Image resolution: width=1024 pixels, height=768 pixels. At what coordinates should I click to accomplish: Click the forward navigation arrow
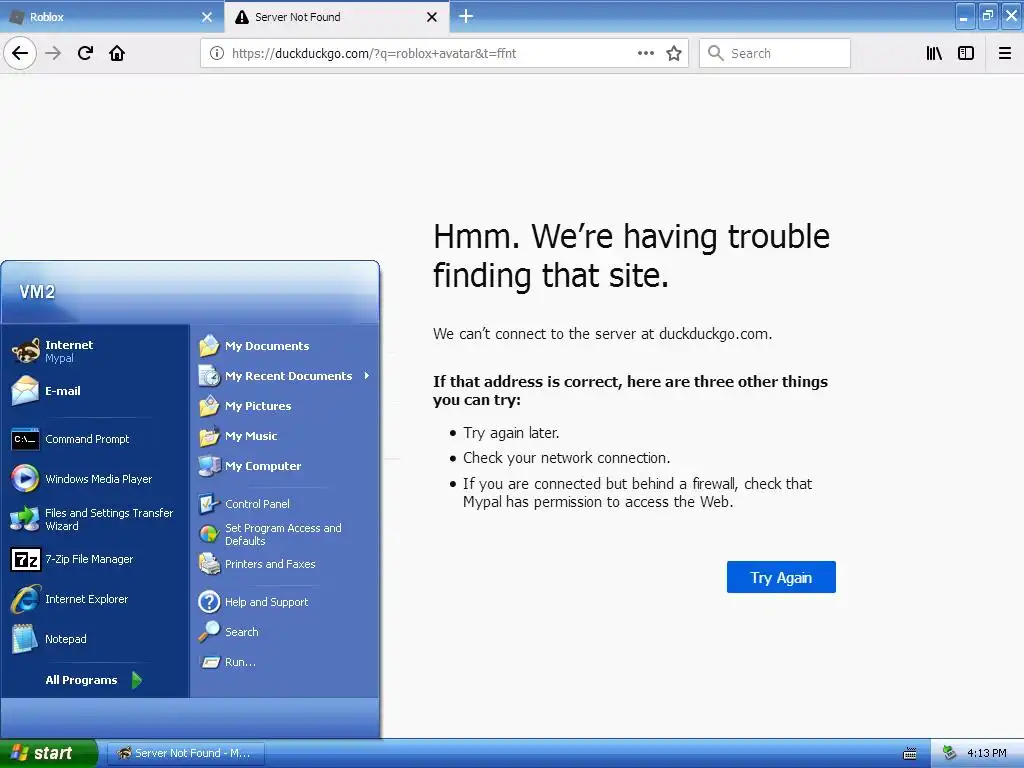coord(53,53)
